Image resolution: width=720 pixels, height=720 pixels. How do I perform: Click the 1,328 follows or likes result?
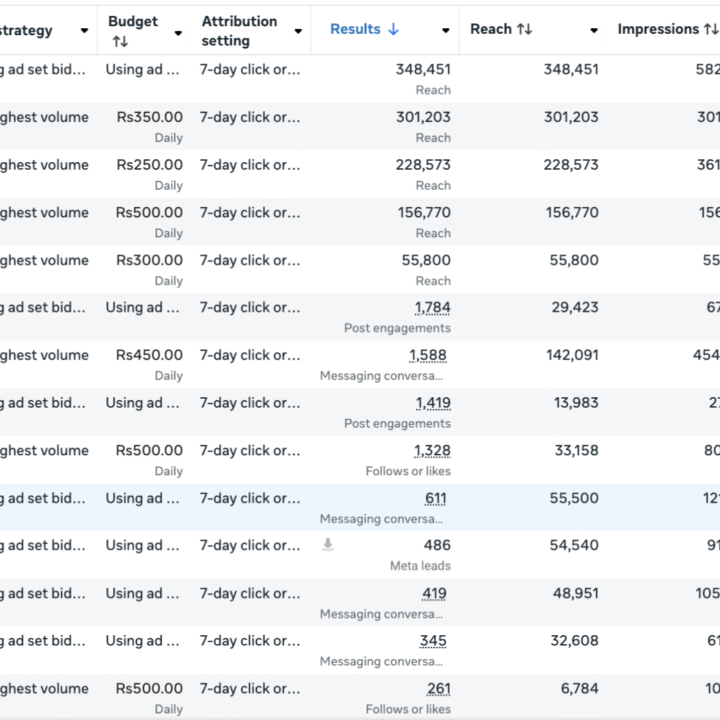coord(432,451)
